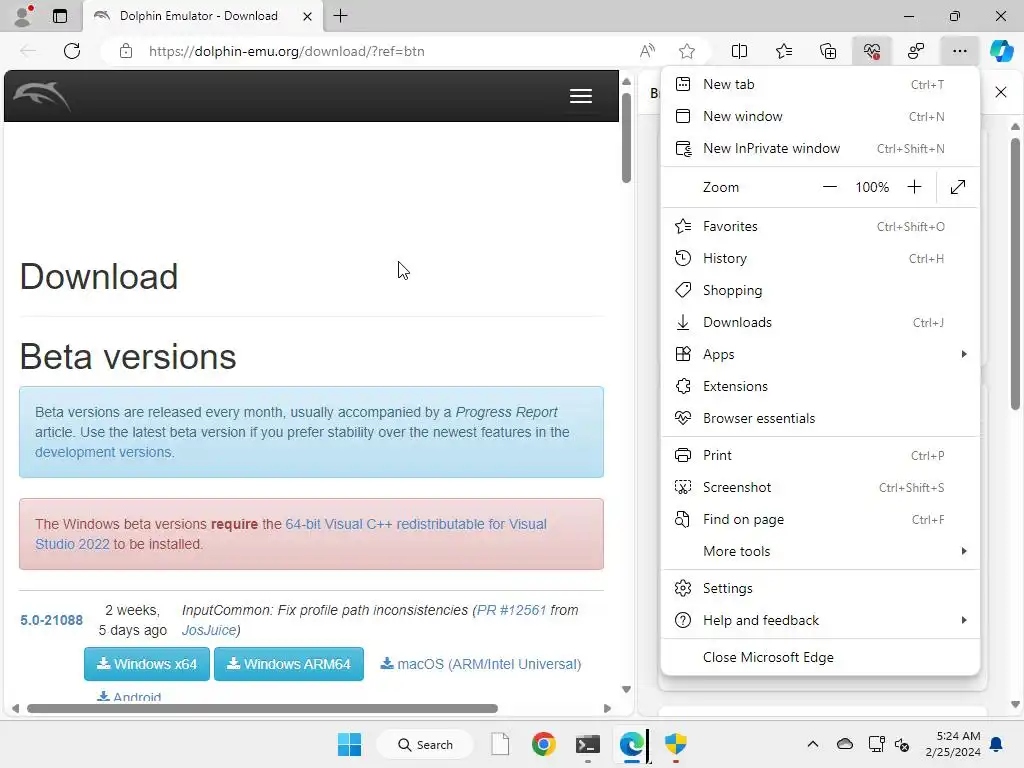Image resolution: width=1024 pixels, height=768 pixels.
Task: Click Browser essentials heart toolbar icon
Action: tap(872, 51)
